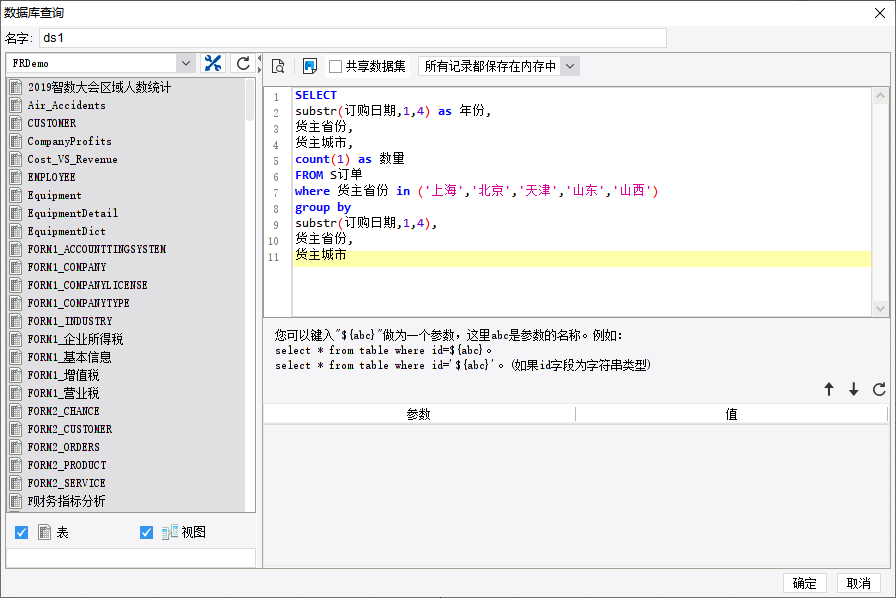Refresh the database table list
Image resolution: width=896 pixels, height=598 pixels.
(242, 64)
